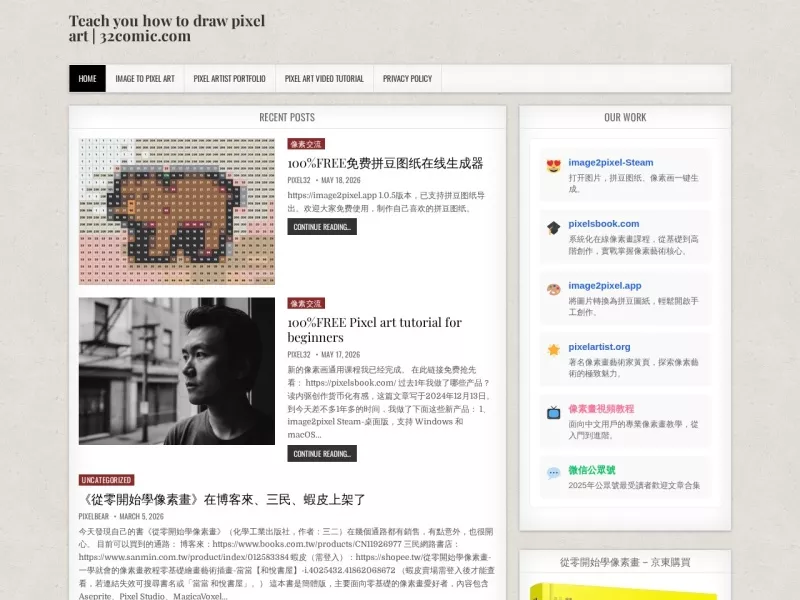800x600 pixels.
Task: Open the 像素畫視頻教程 link
Action: pyautogui.click(x=601, y=409)
